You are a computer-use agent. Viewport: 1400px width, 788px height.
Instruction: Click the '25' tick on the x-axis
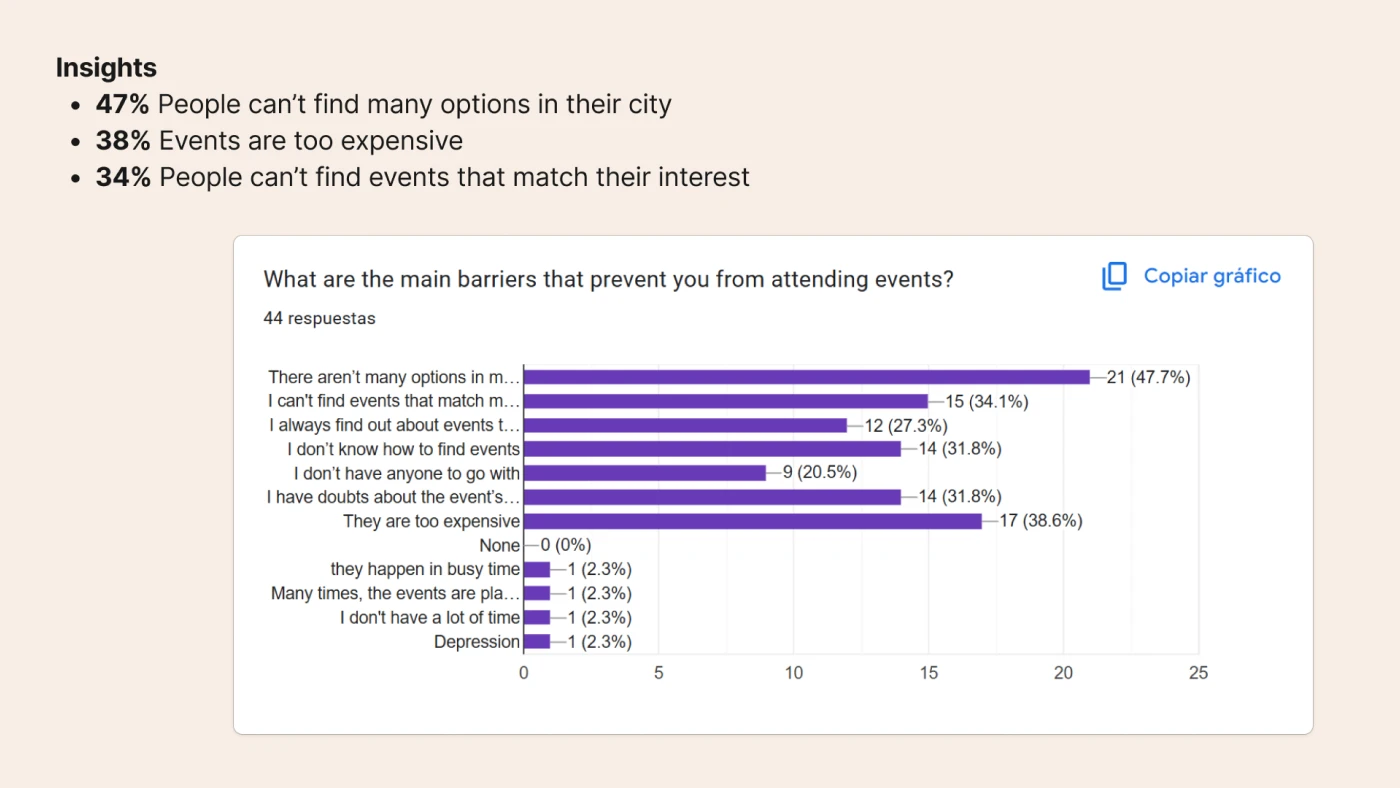(1198, 673)
